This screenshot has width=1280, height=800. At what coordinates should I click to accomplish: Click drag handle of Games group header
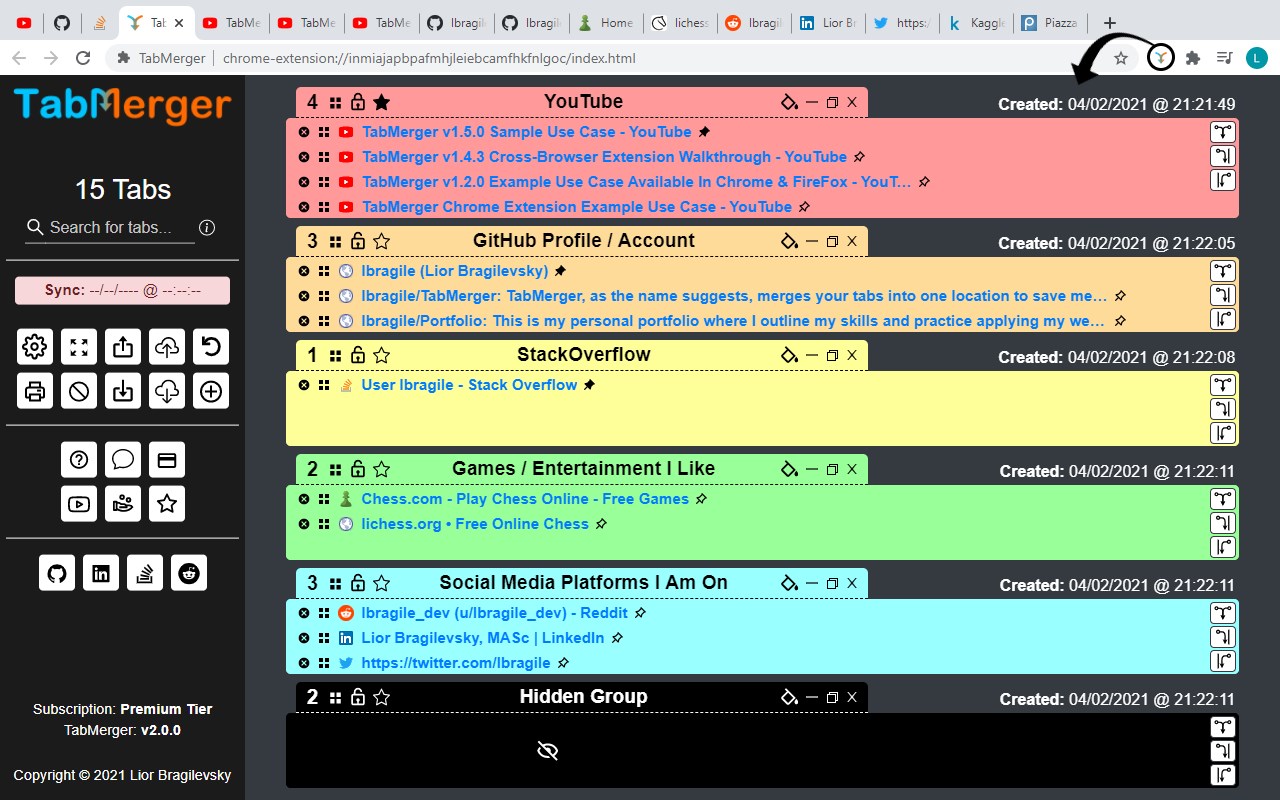(336, 468)
